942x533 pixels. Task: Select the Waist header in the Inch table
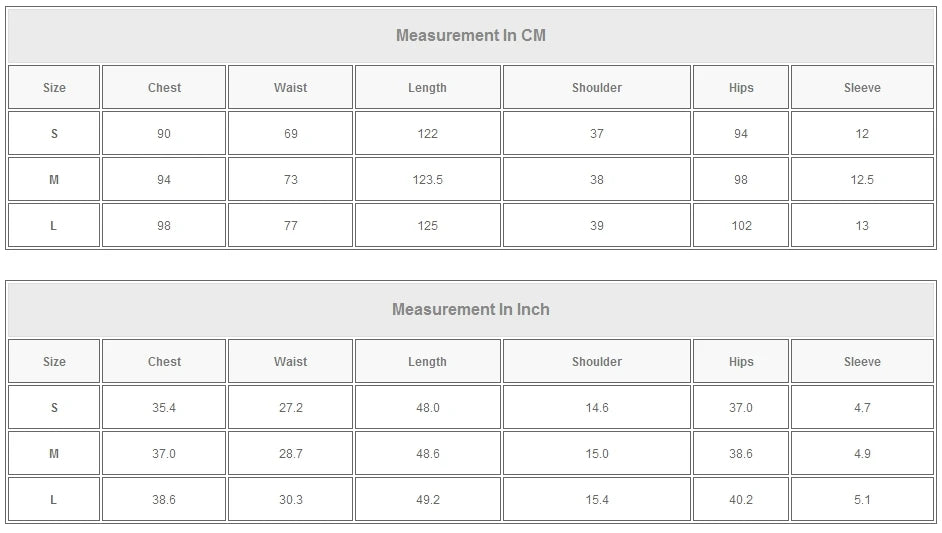290,362
